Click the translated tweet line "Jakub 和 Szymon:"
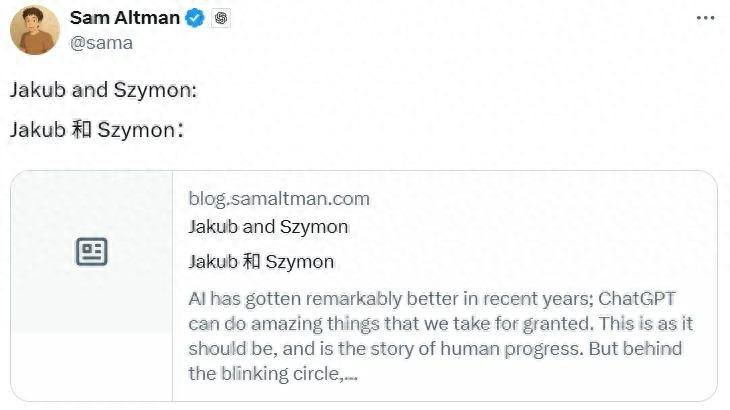 96,130
